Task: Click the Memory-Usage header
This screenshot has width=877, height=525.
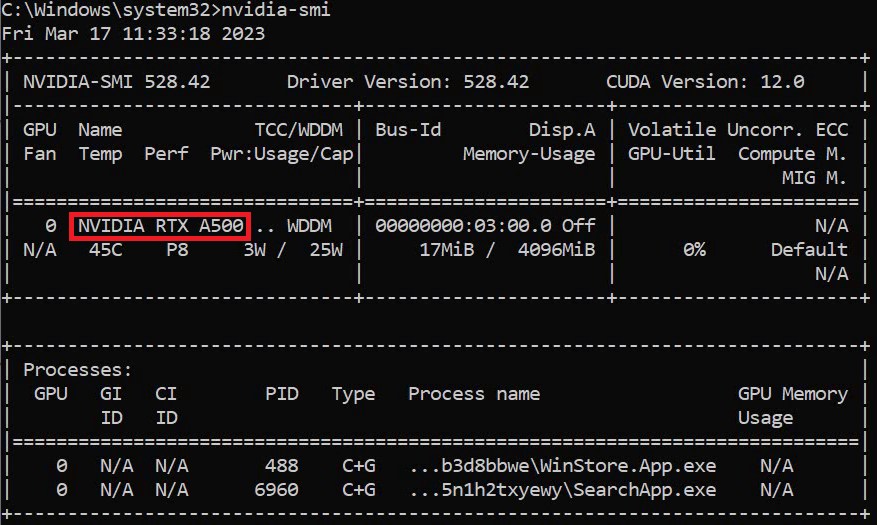Action: (x=529, y=154)
